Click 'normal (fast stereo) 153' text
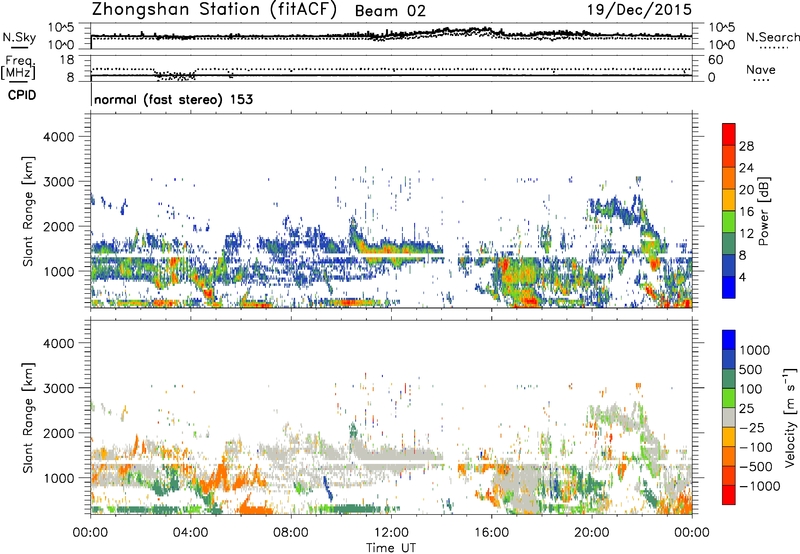 click(x=173, y=99)
